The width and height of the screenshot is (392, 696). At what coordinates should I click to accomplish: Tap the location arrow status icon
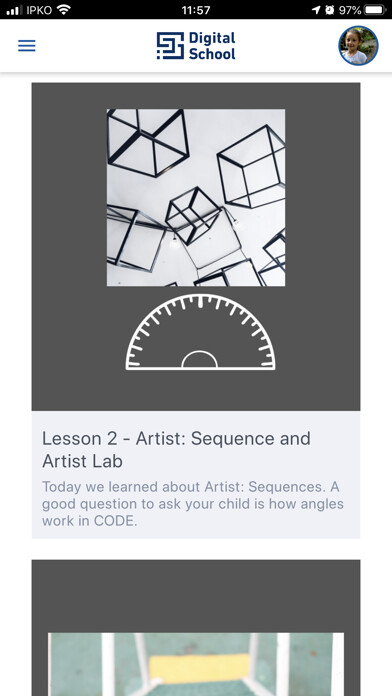pos(316,9)
